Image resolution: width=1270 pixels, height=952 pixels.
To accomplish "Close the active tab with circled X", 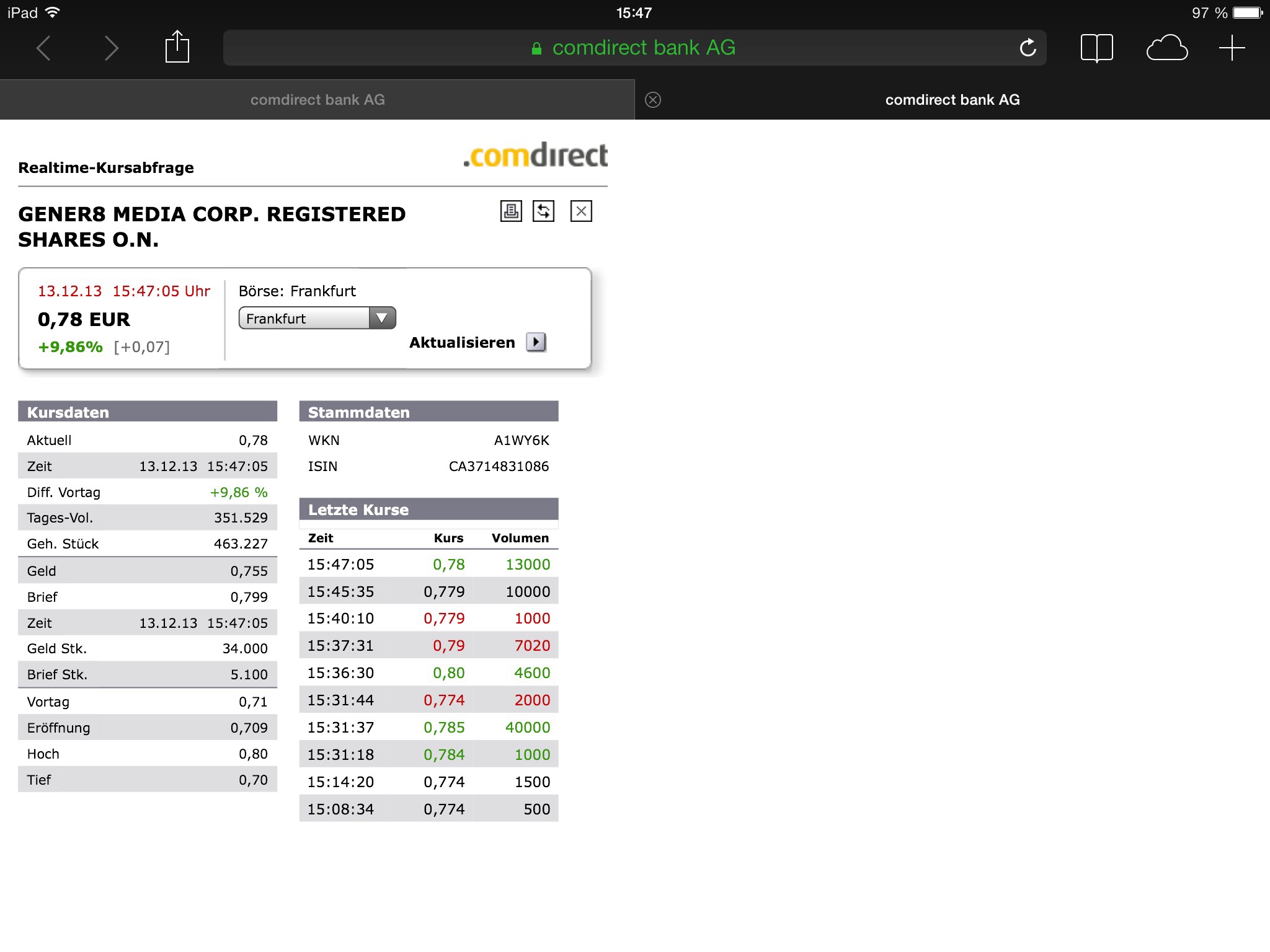I will 652,100.
